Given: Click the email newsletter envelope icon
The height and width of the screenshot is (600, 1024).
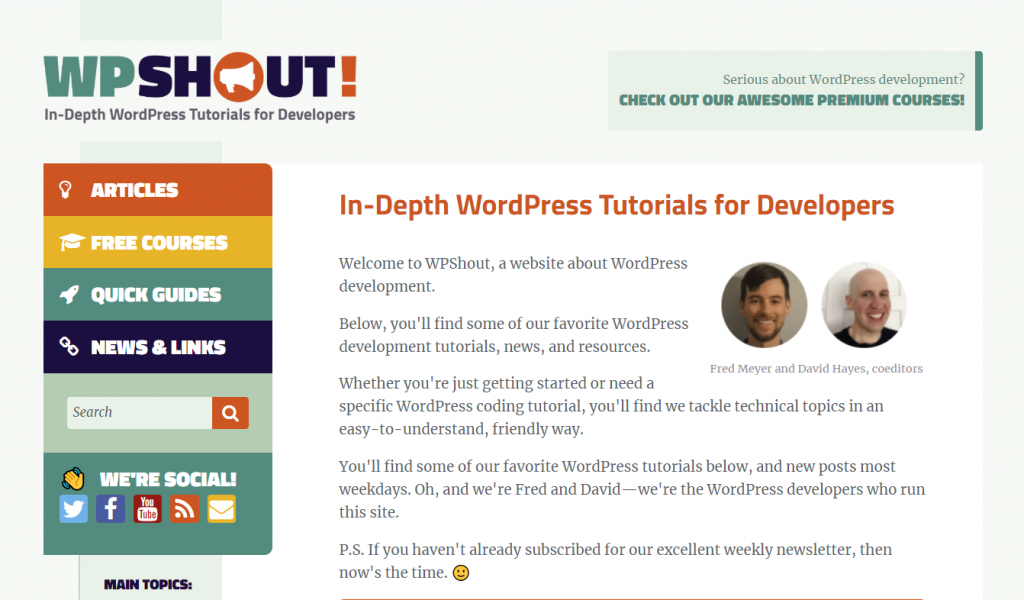Looking at the screenshot, I should 221,509.
